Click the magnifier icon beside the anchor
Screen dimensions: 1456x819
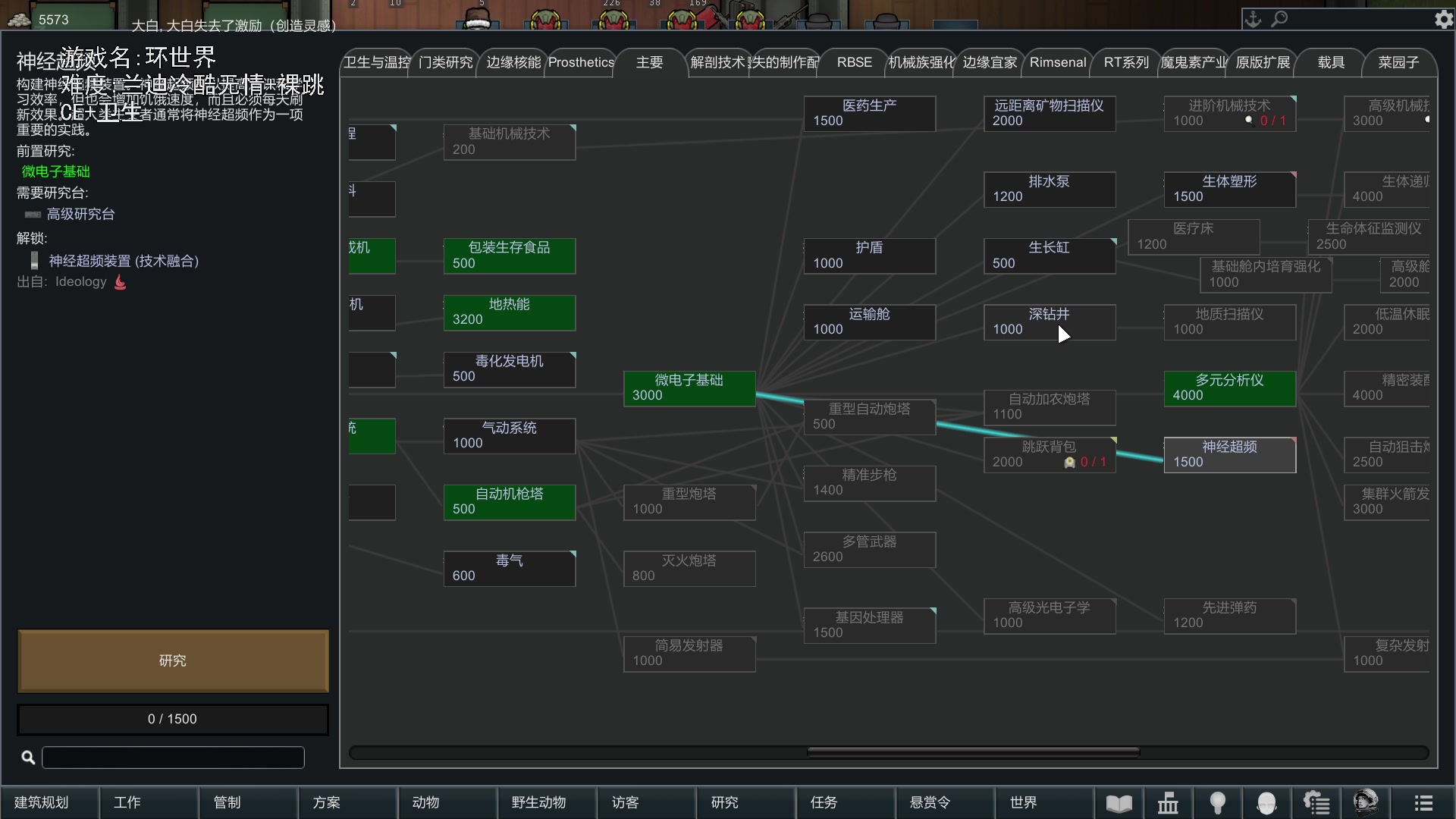(1279, 19)
